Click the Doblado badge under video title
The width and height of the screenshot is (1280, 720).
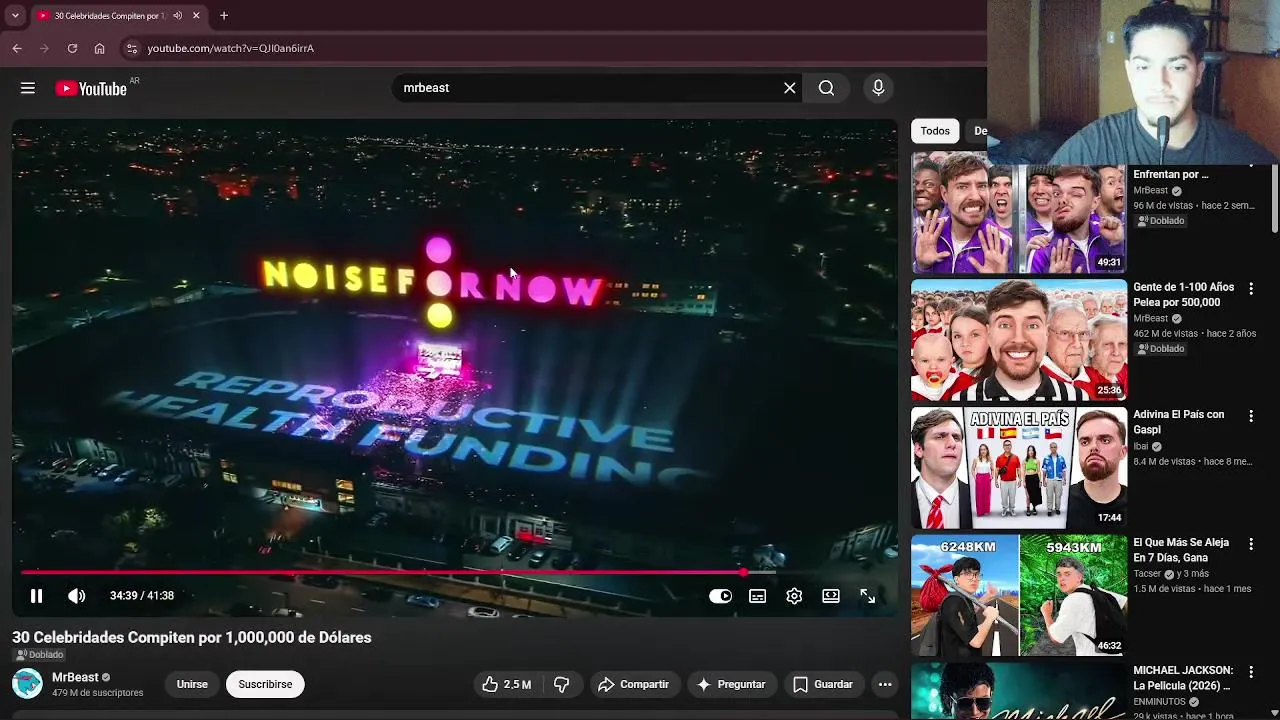(x=40, y=655)
